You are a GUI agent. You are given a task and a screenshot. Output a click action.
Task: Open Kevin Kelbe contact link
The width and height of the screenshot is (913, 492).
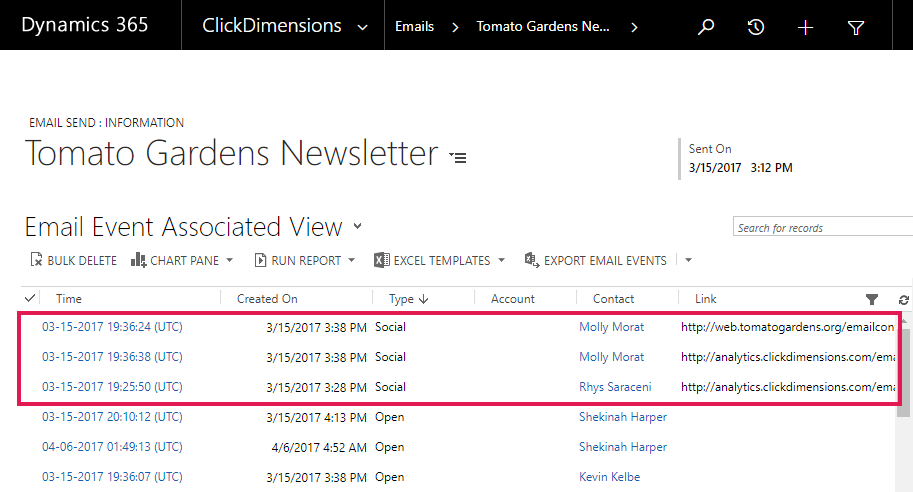coord(609,477)
